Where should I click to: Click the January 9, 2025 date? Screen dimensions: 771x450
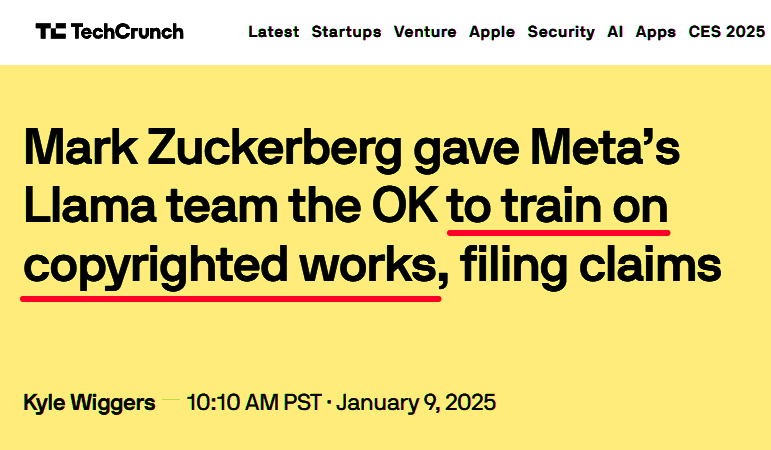click(x=416, y=403)
